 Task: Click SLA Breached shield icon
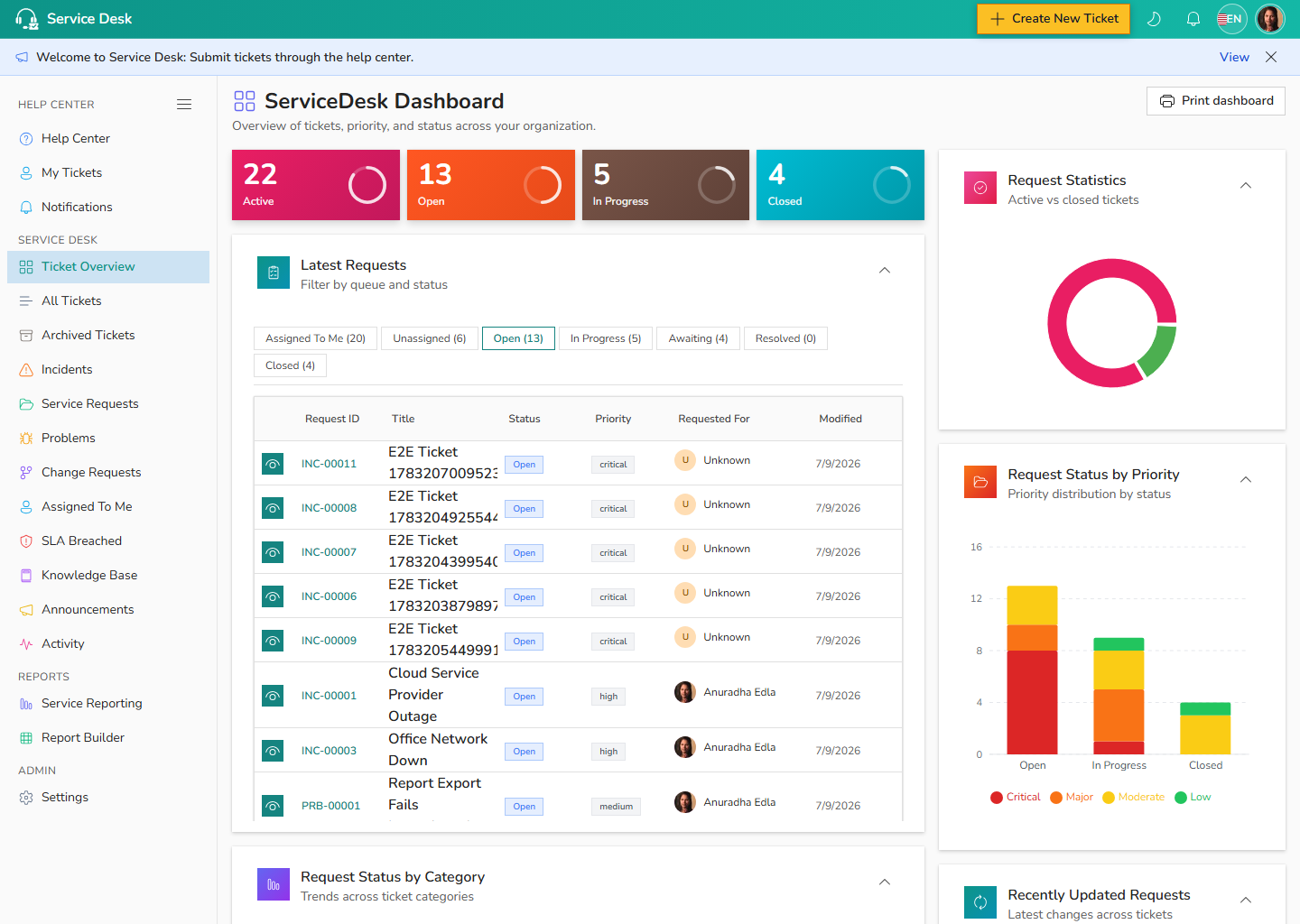tap(26, 541)
